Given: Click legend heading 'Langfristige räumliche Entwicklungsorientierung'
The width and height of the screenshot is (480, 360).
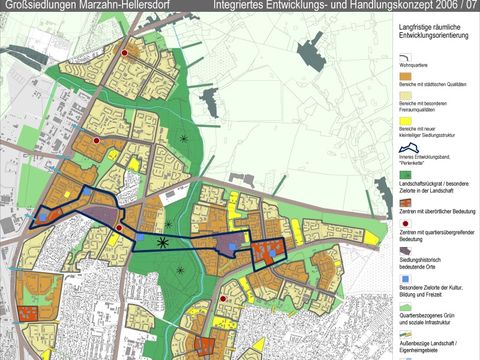Looking at the screenshot, I should click(x=433, y=31).
